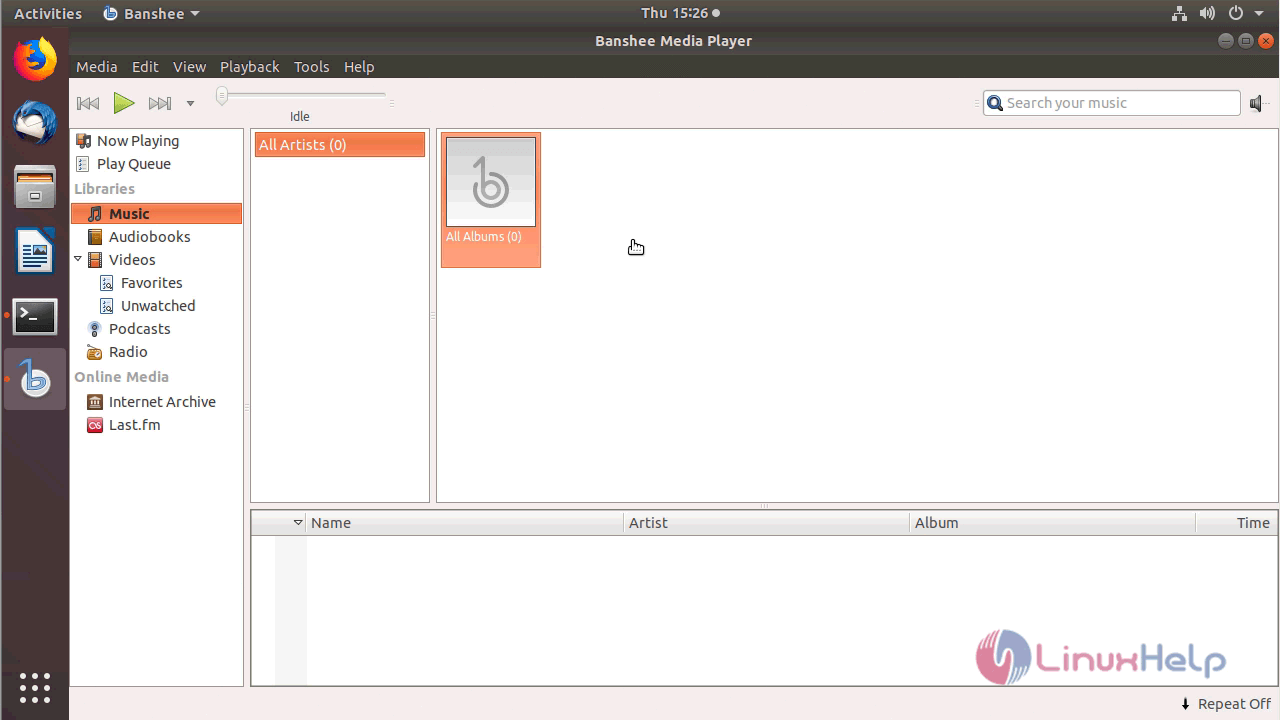Open the Files manager from dock
Image resolution: width=1280 pixels, height=720 pixels.
click(x=35, y=187)
